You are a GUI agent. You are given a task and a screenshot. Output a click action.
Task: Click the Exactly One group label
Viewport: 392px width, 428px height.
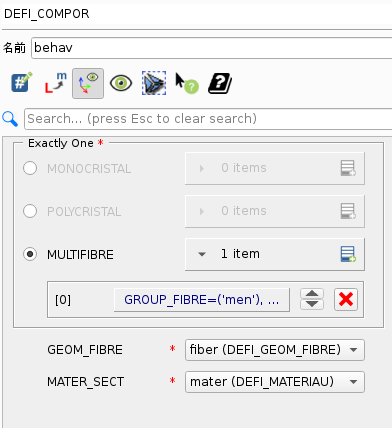coord(61,143)
